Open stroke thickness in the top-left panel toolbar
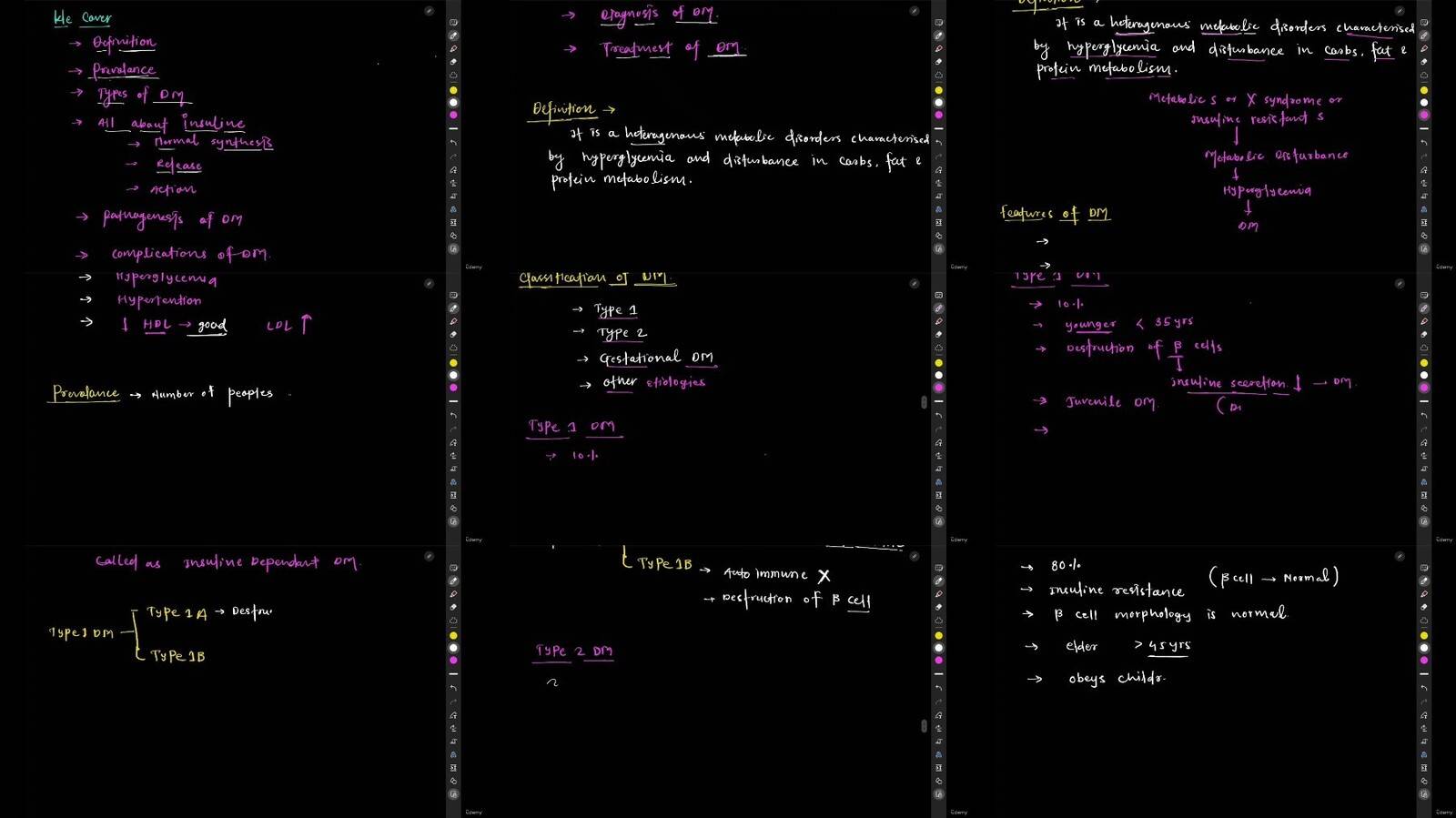Viewport: 1456px width, 818px height. point(453,128)
